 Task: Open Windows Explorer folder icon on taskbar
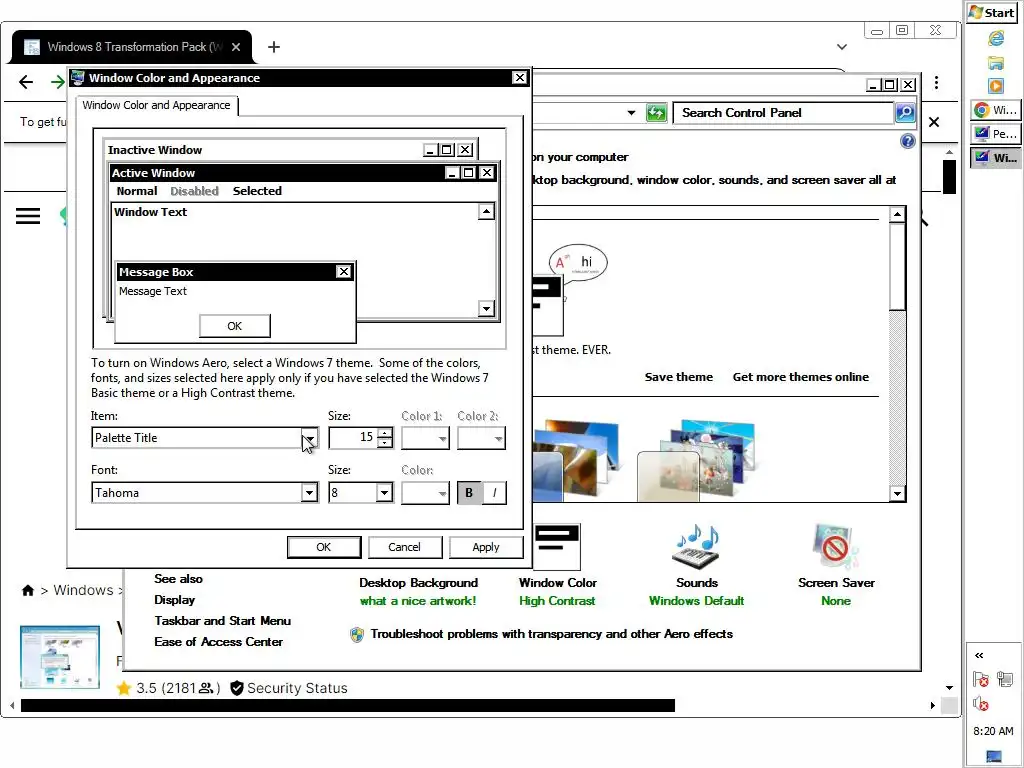point(995,63)
